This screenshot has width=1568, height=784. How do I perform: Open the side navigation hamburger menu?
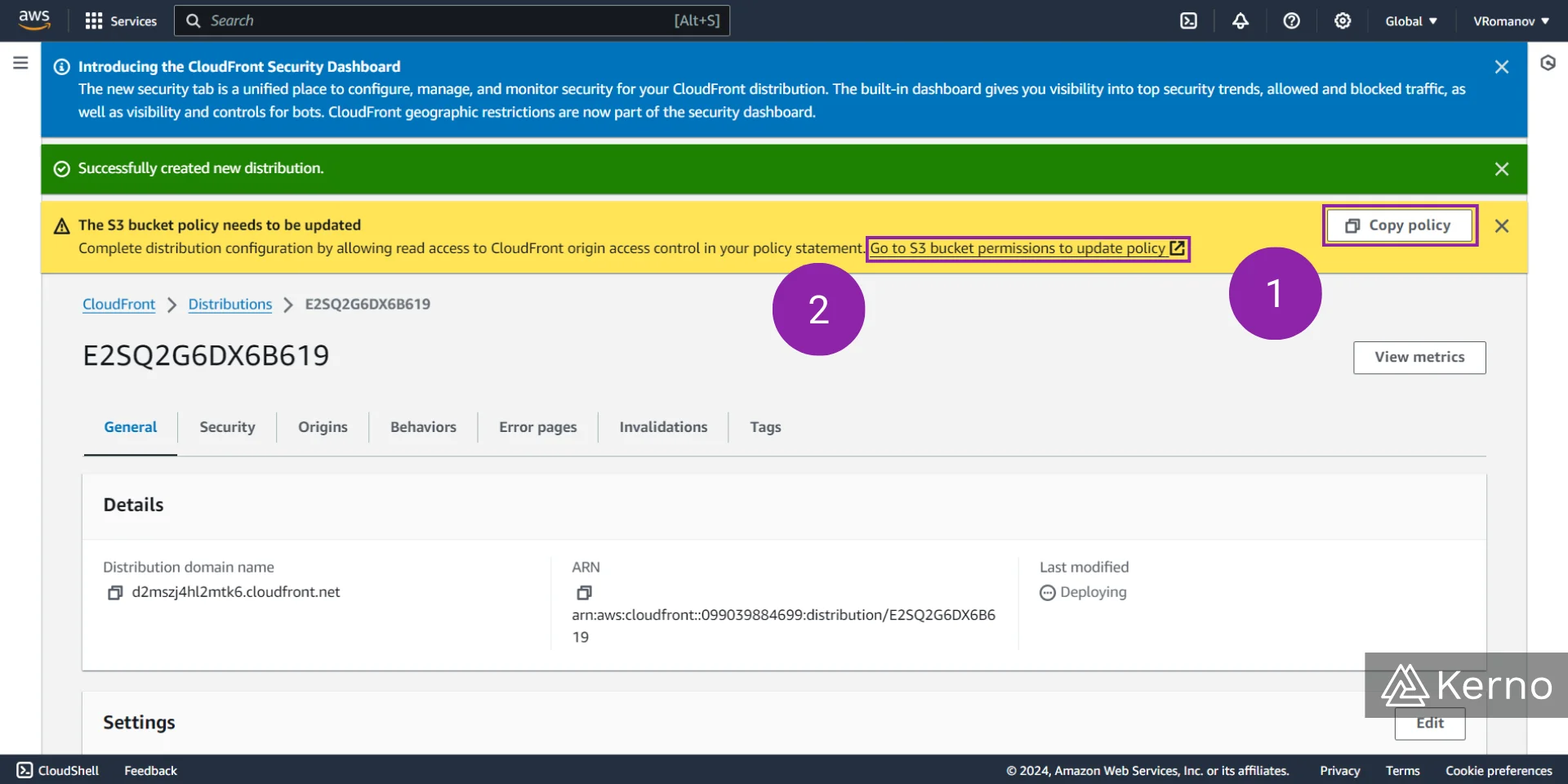(x=21, y=63)
